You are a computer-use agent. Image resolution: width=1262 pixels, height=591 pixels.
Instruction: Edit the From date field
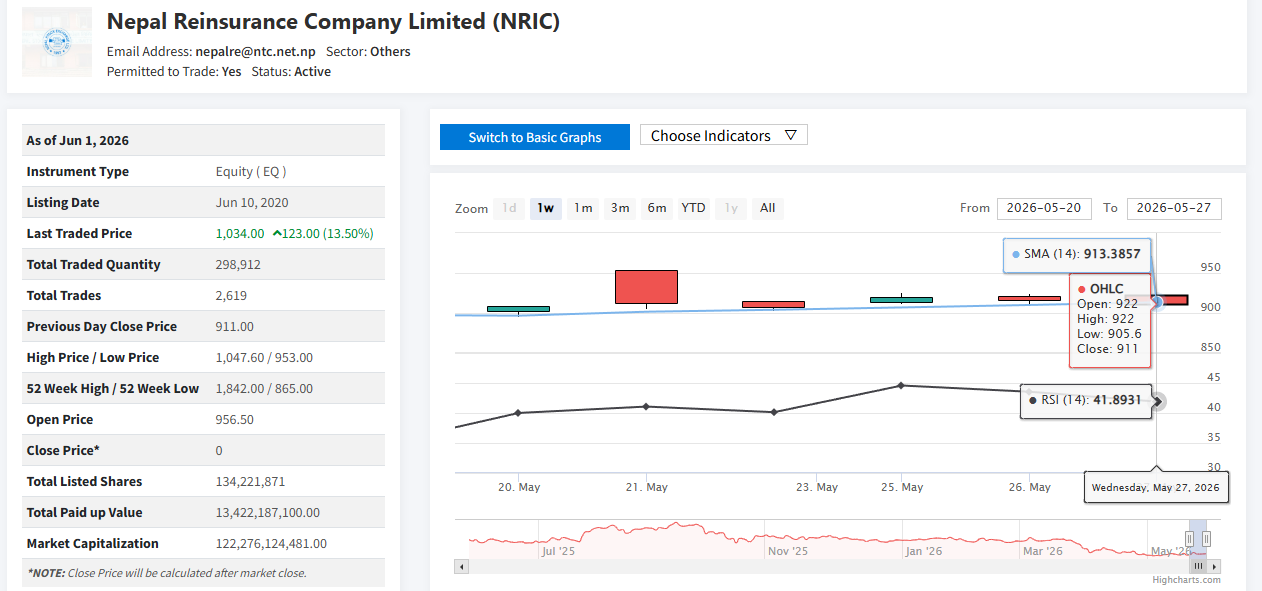[1044, 208]
